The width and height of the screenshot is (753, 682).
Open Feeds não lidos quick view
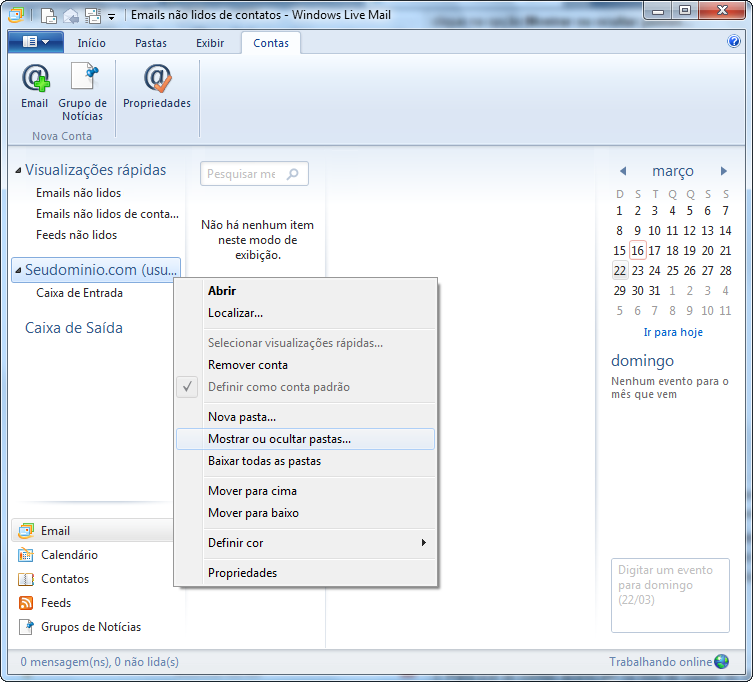coord(76,235)
